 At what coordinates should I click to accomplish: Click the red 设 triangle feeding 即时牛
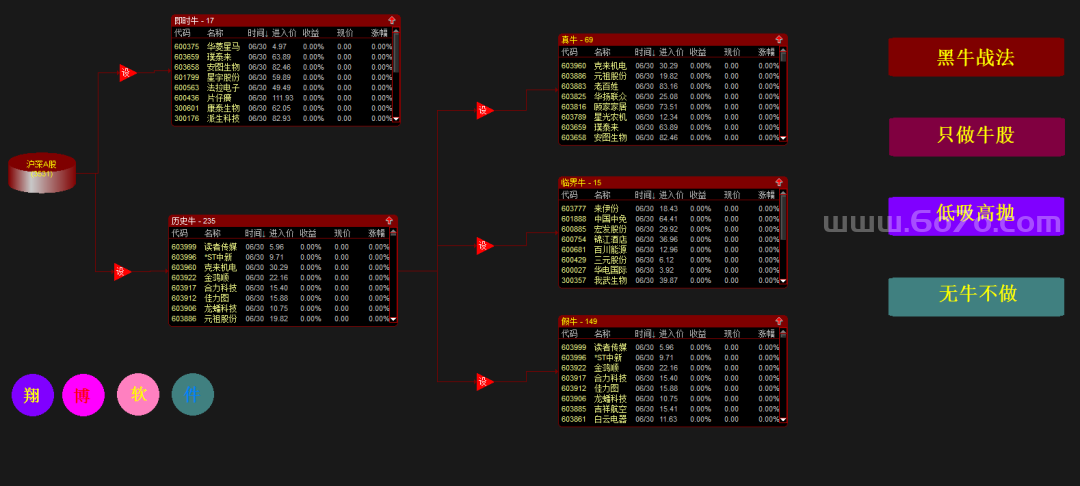click(126, 72)
